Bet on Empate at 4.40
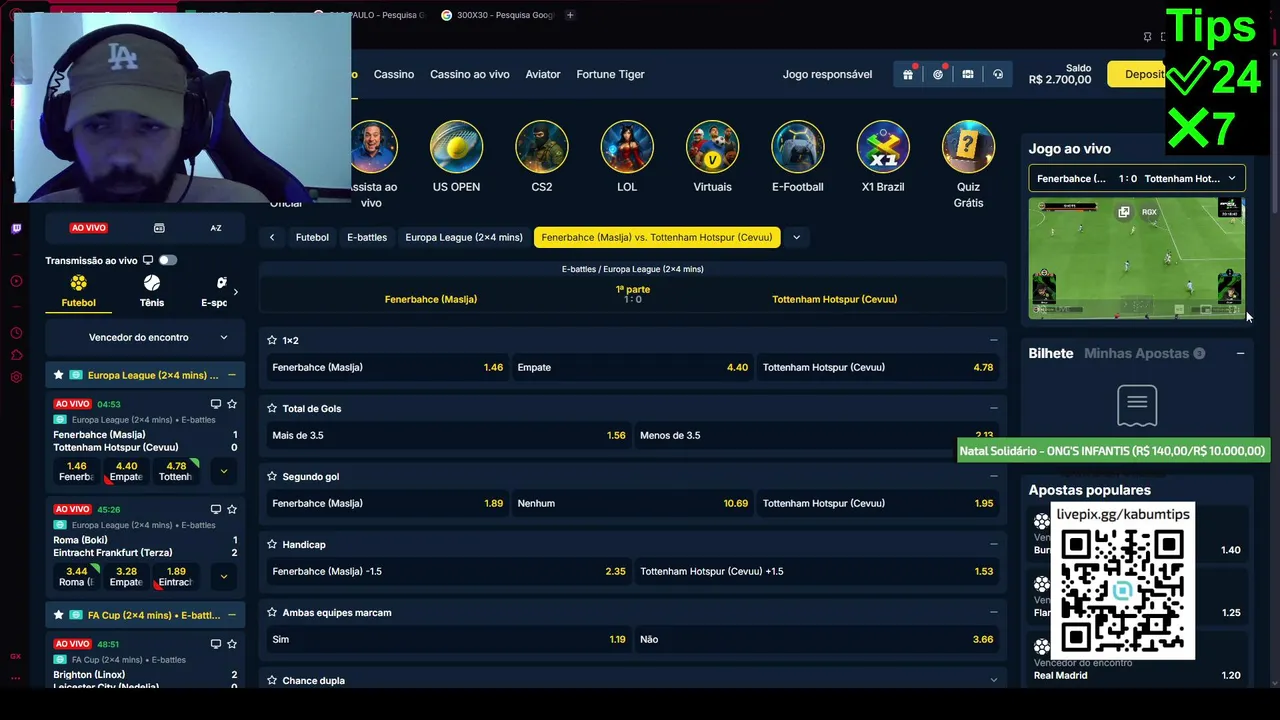The width and height of the screenshot is (1280, 720). point(632,367)
